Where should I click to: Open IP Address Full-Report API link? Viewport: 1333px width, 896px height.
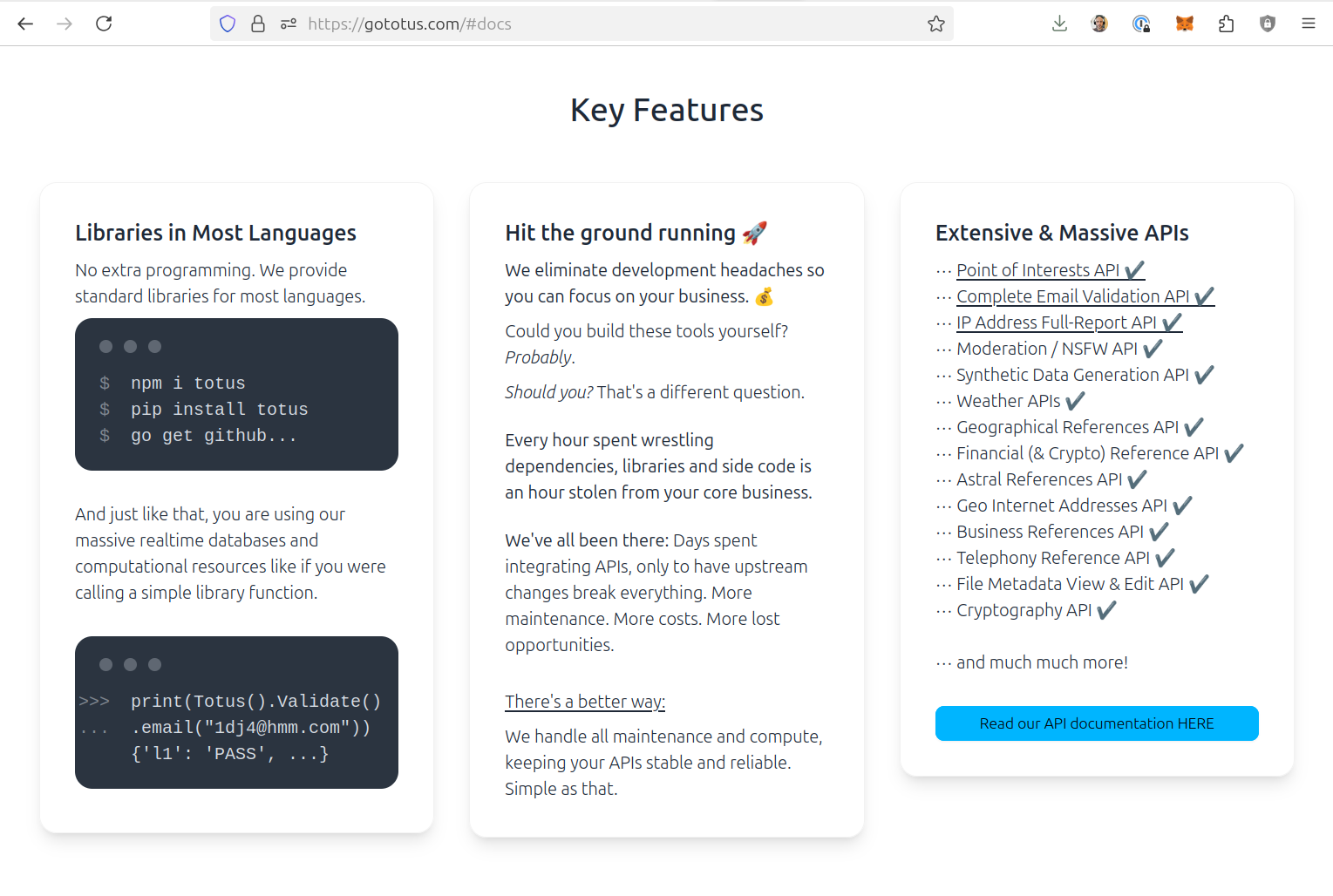[x=1069, y=322]
